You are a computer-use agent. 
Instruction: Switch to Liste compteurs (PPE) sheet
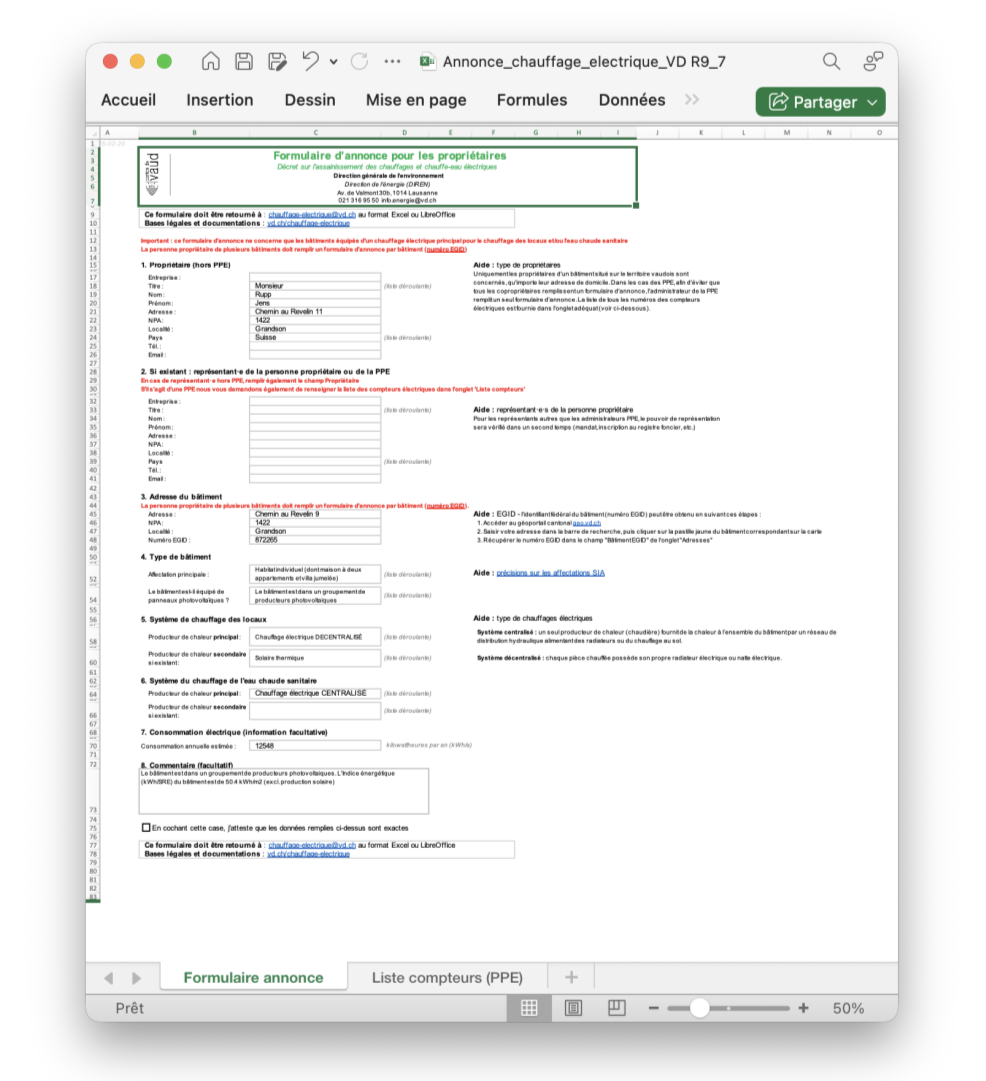click(x=447, y=977)
